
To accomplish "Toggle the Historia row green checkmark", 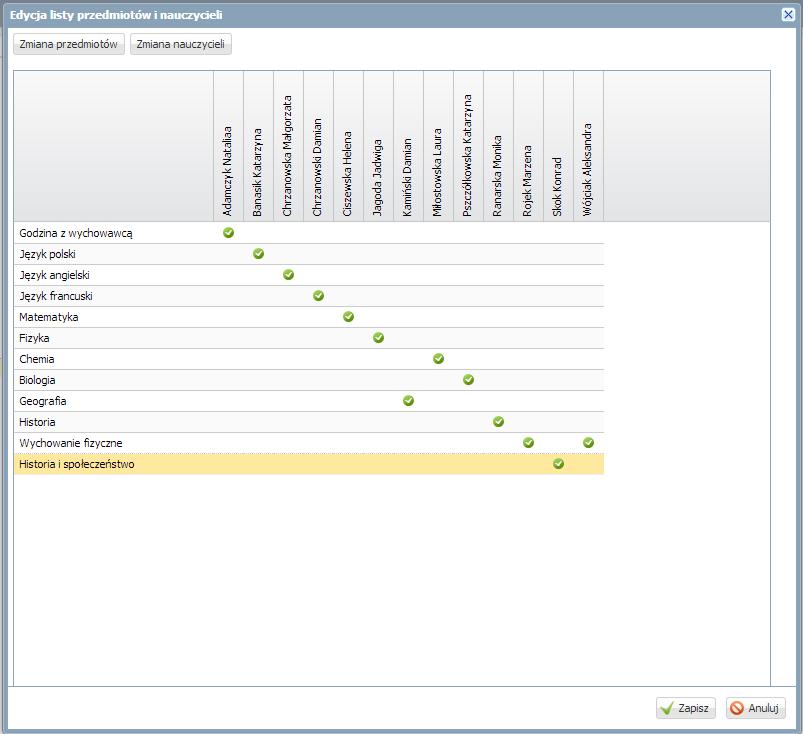I will point(498,422).
